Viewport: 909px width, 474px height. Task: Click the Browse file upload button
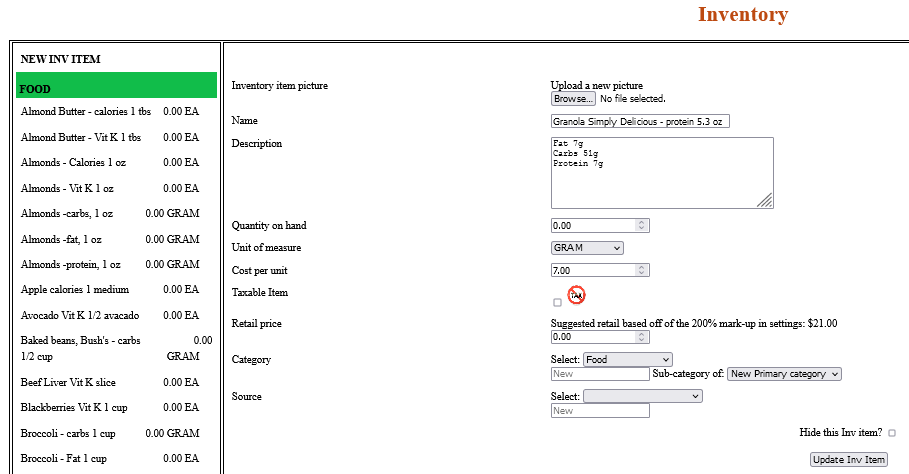coord(573,99)
